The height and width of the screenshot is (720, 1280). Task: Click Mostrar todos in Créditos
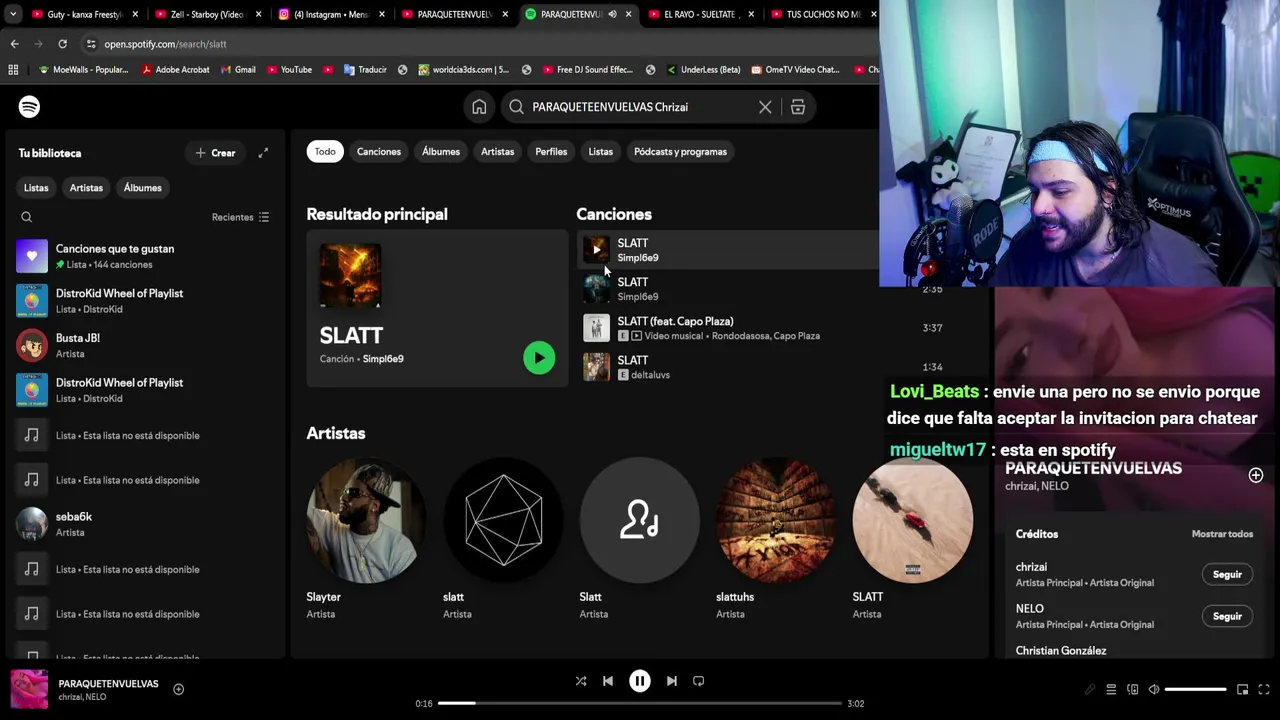pos(1222,534)
